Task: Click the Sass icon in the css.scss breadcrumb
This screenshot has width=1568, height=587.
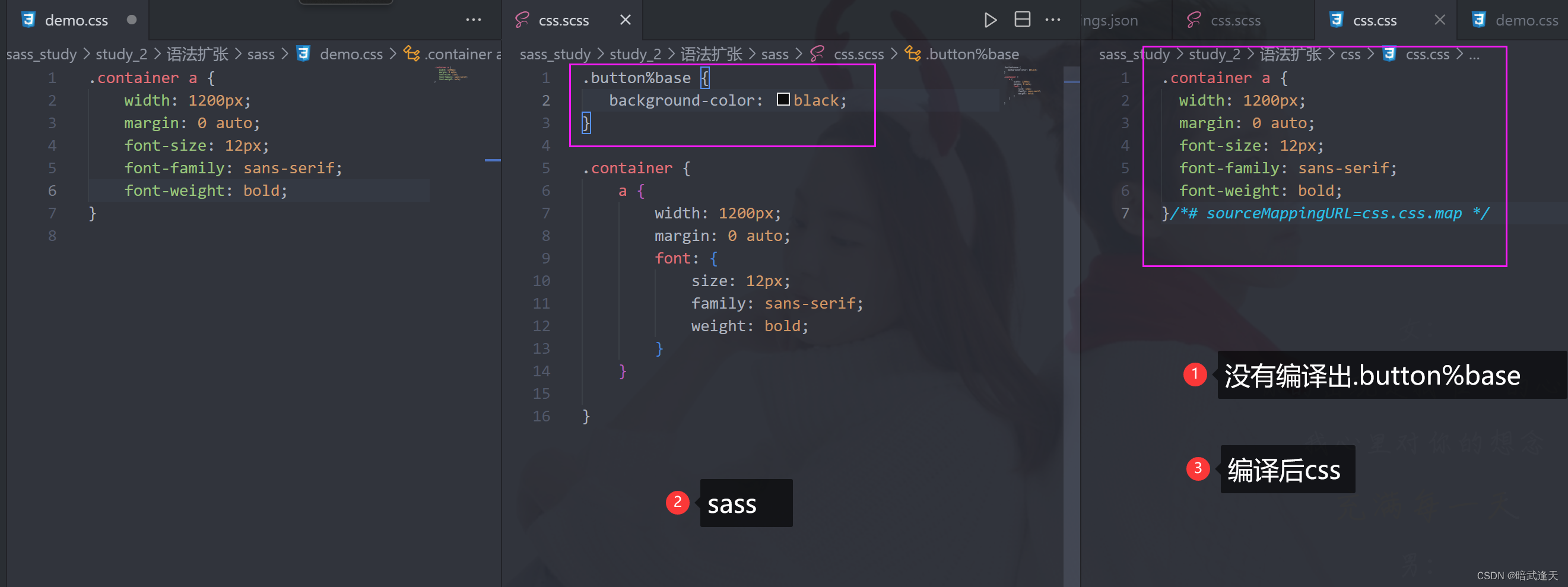Action: click(816, 53)
